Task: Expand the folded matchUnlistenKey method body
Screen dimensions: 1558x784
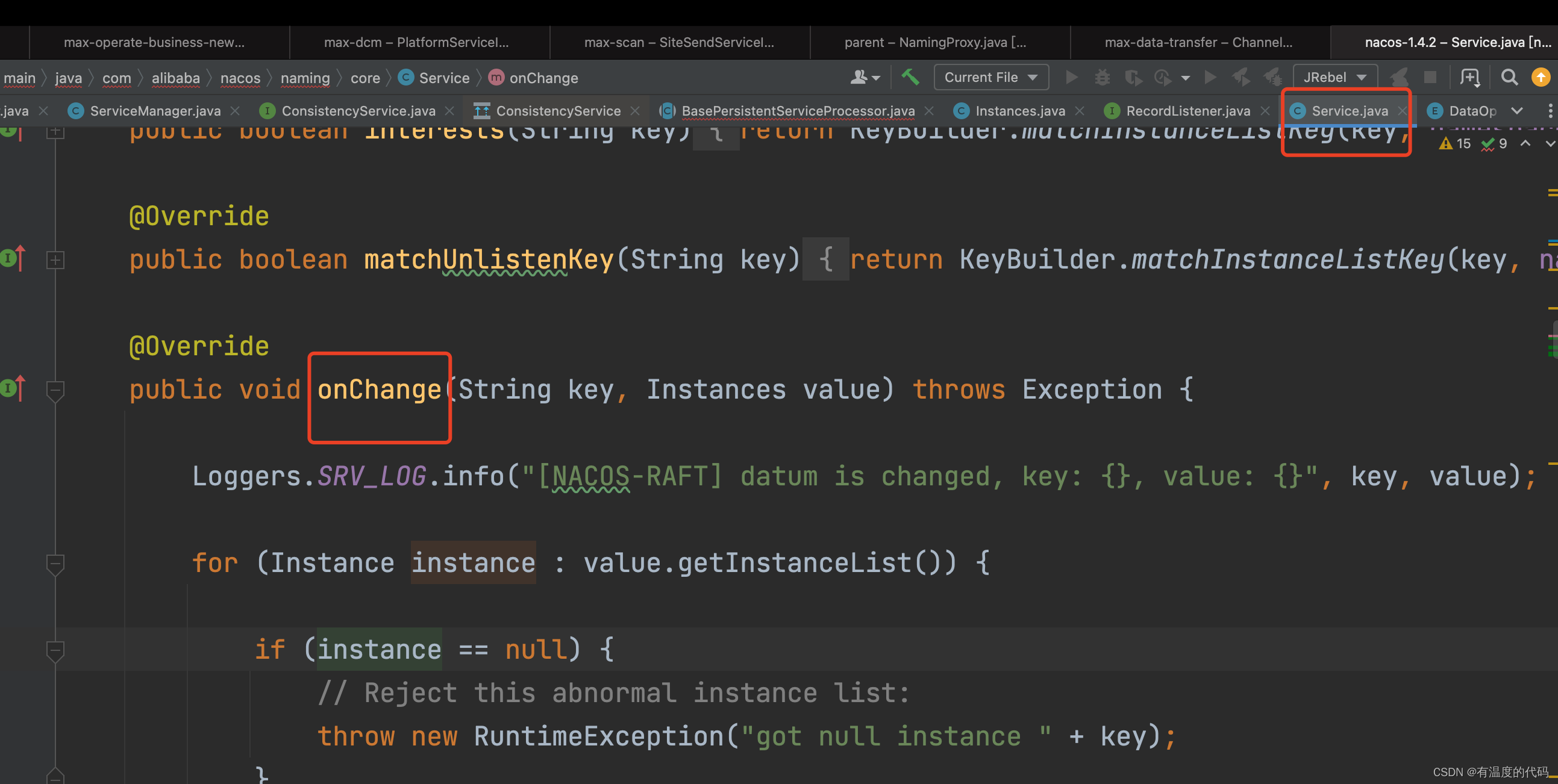Action: (x=55, y=260)
